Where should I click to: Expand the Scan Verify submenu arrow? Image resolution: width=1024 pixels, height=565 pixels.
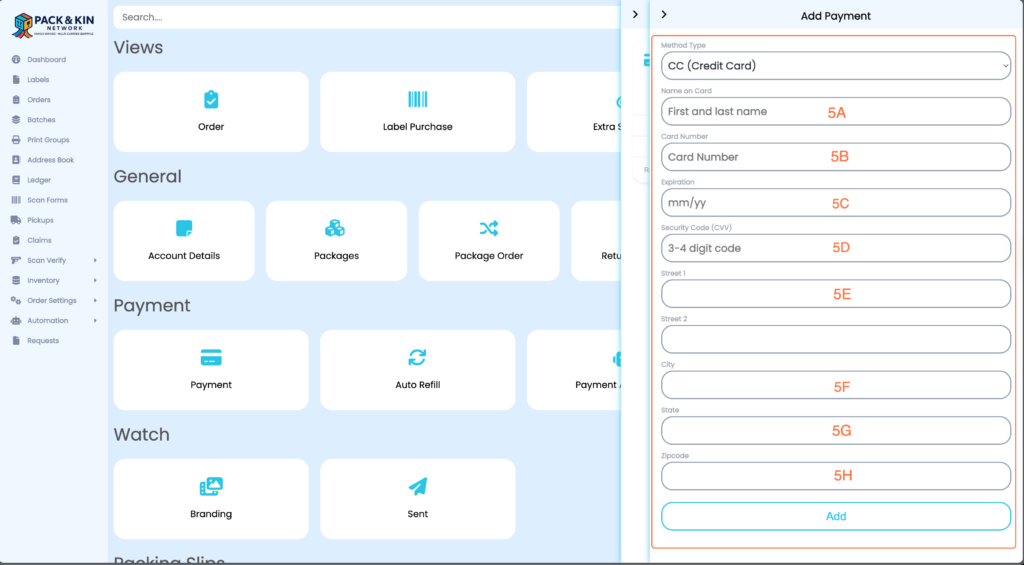(95, 261)
